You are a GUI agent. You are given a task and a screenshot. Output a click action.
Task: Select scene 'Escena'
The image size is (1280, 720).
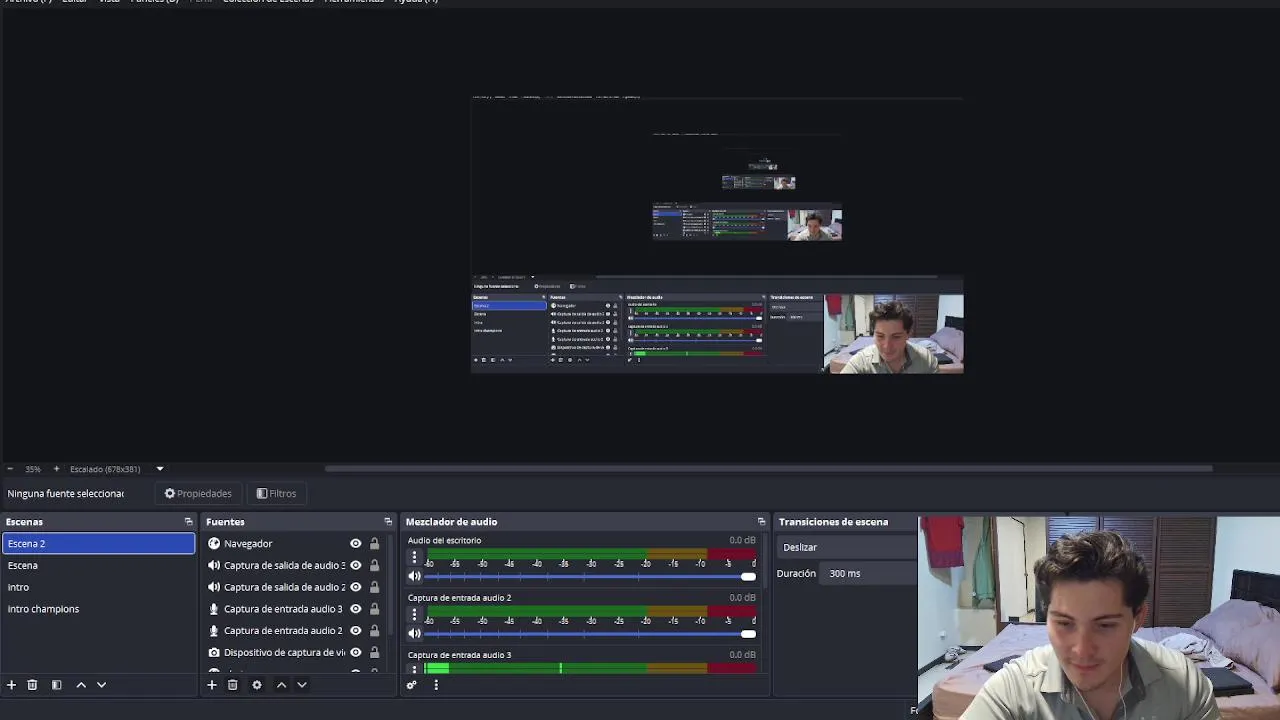[x=98, y=566]
